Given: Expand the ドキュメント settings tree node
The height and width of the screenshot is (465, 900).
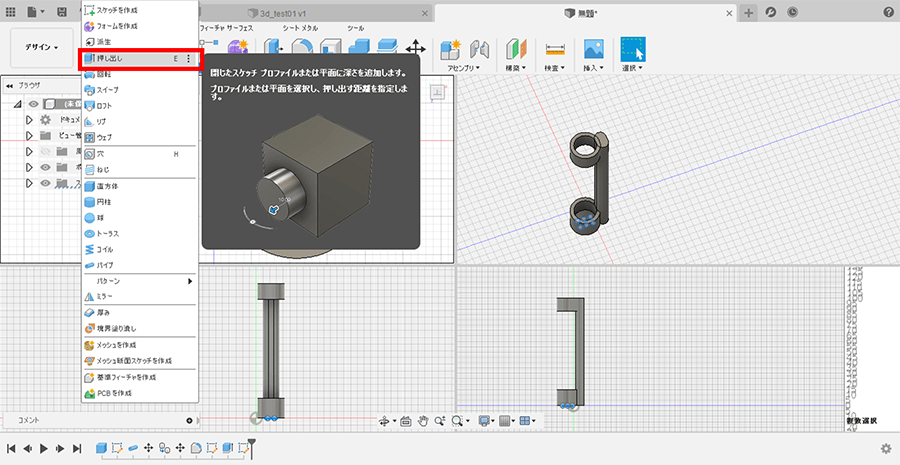Looking at the screenshot, I should 29,120.
